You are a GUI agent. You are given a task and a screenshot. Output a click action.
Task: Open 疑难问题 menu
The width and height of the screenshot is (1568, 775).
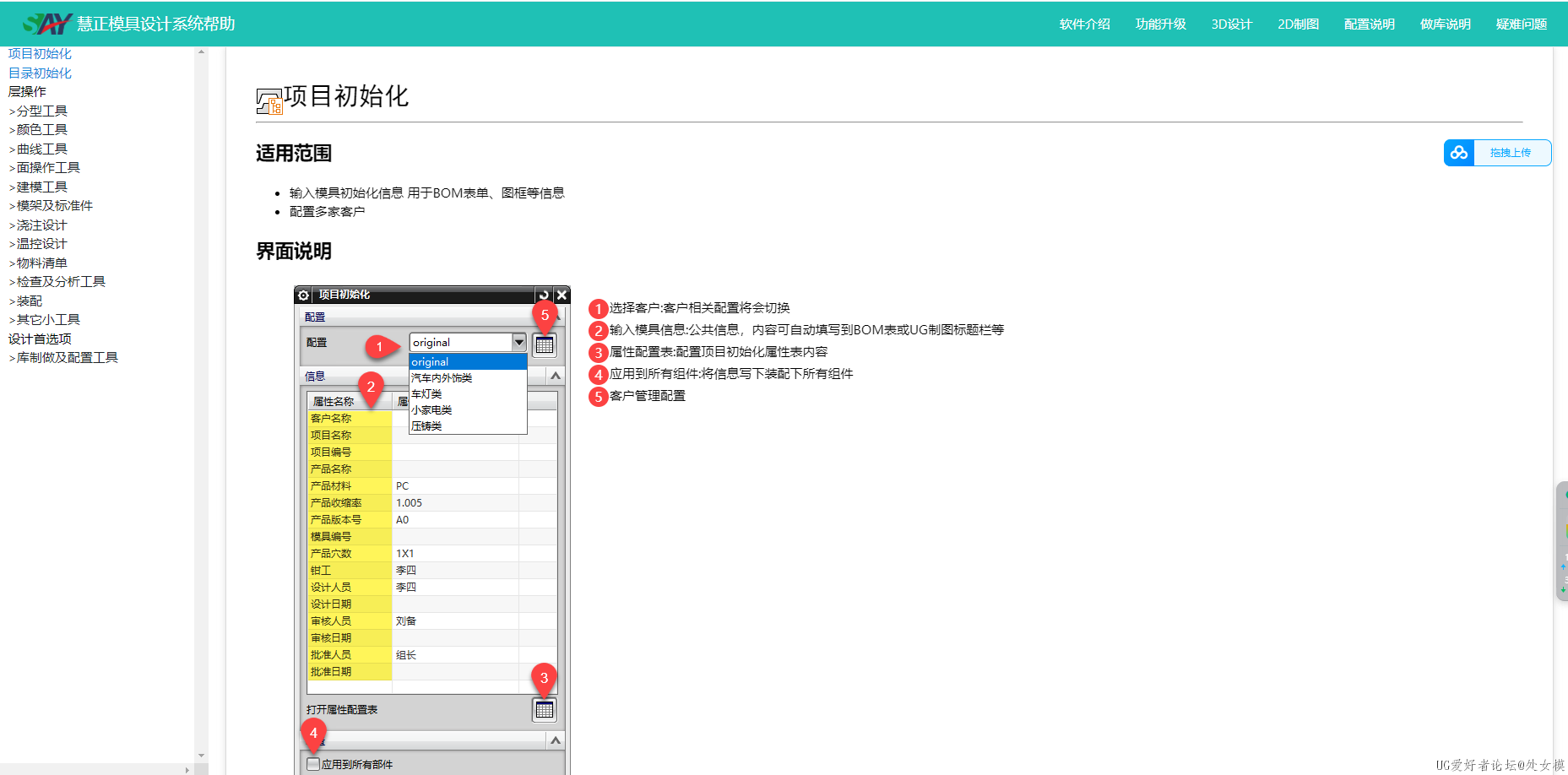coord(1522,24)
